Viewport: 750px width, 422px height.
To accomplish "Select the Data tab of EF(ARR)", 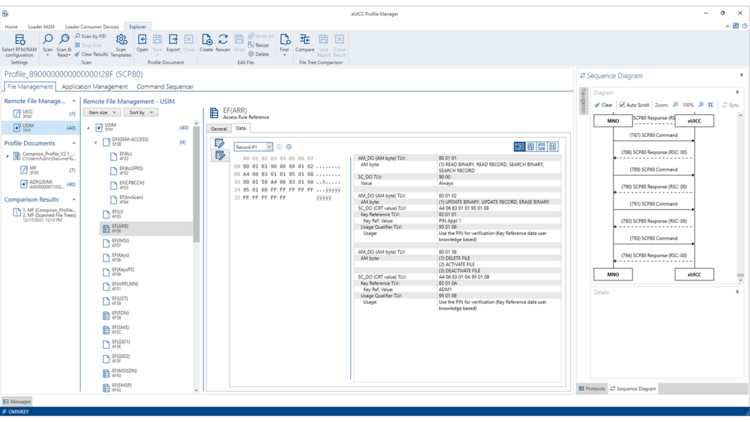I will click(x=241, y=128).
